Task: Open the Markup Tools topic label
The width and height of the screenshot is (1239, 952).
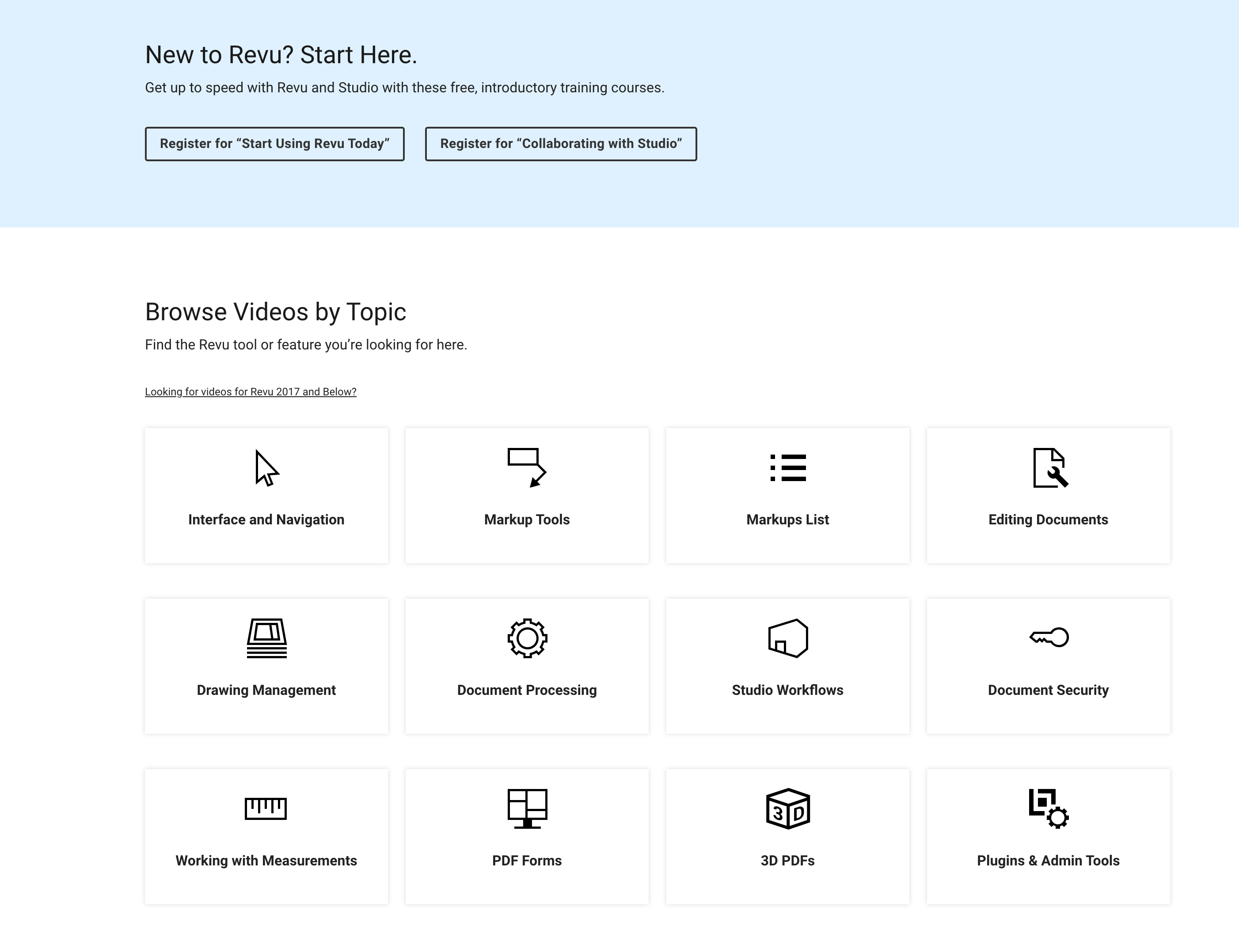Action: pyautogui.click(x=527, y=520)
